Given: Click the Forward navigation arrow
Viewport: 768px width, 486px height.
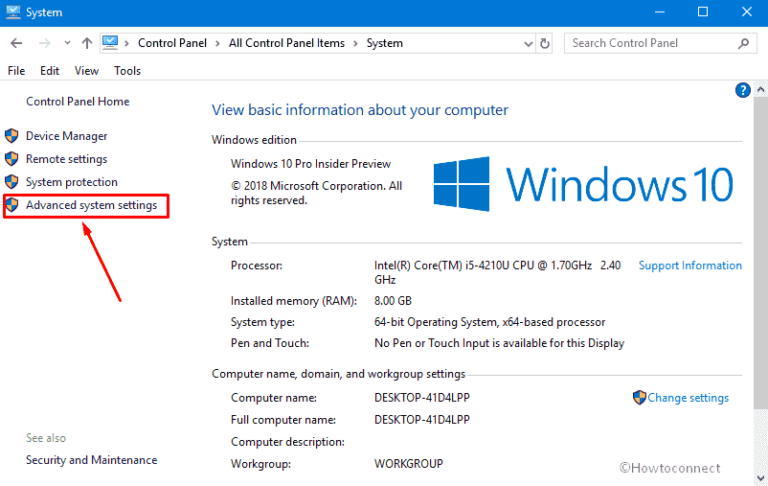Looking at the screenshot, I should 45,43.
